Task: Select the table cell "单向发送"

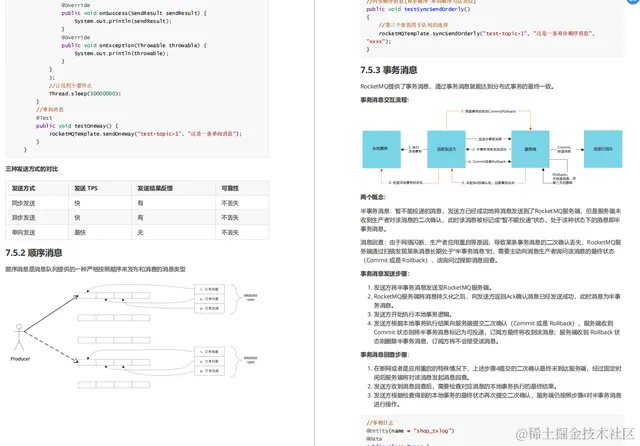Action: (23, 232)
